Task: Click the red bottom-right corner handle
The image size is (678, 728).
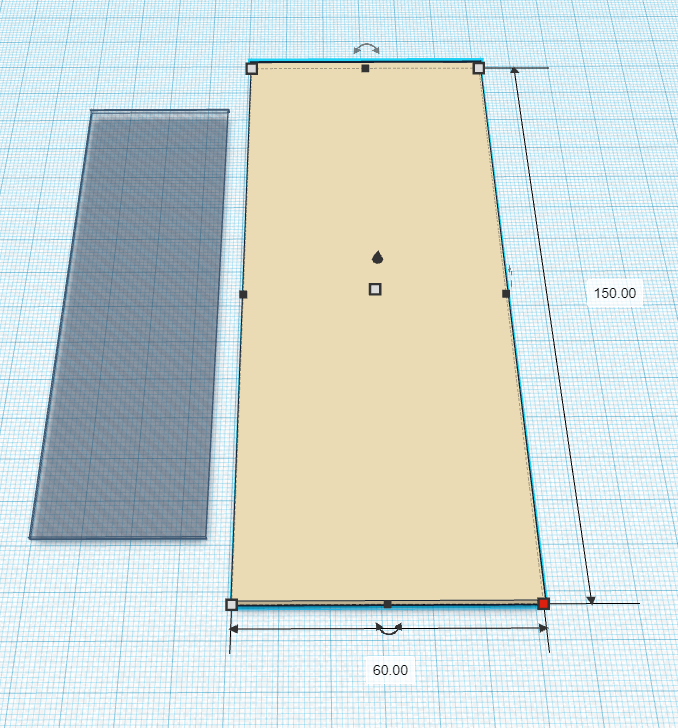Action: [543, 604]
